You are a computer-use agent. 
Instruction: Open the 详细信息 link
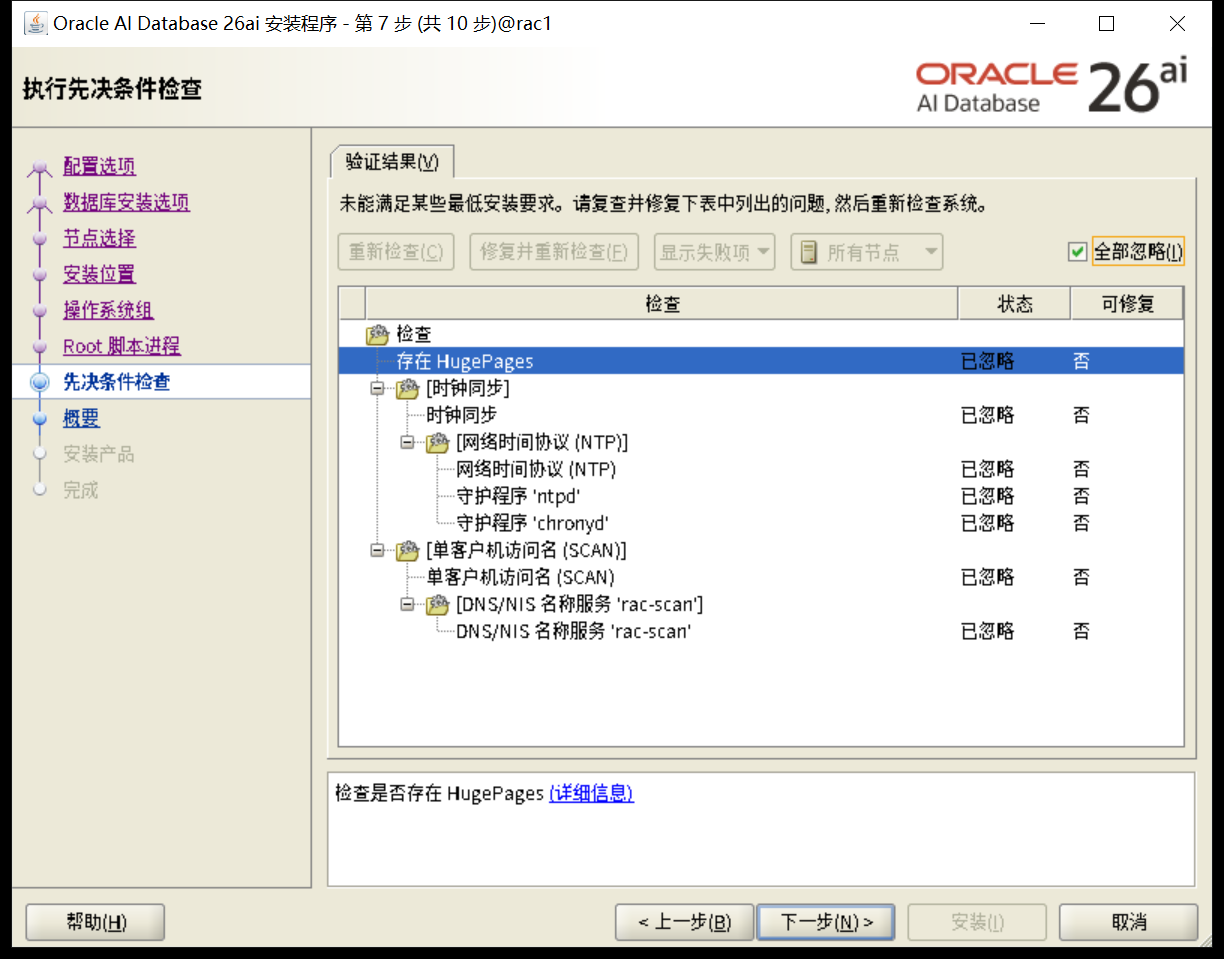(x=591, y=793)
